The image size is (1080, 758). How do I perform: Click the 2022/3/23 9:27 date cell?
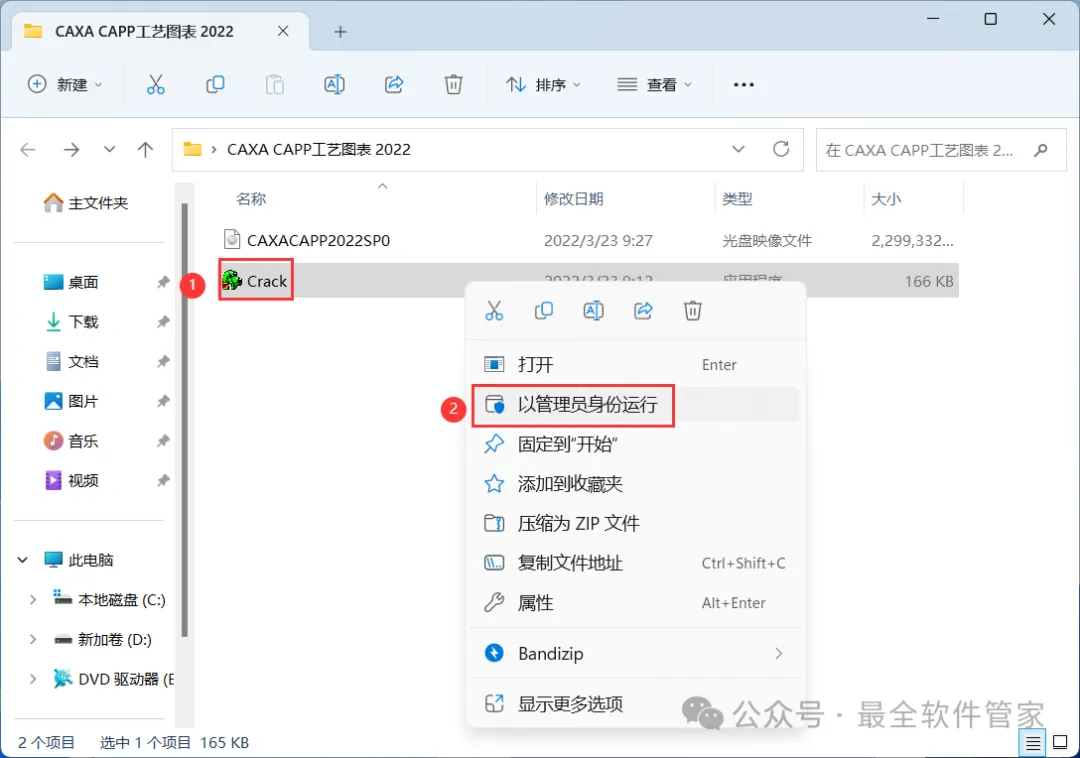pos(598,240)
